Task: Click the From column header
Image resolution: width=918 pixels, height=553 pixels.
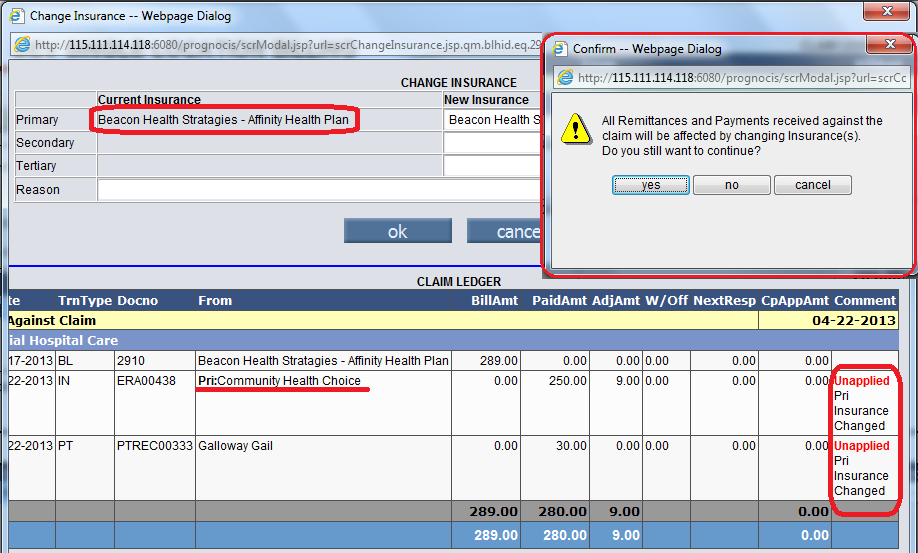Action: (x=215, y=301)
